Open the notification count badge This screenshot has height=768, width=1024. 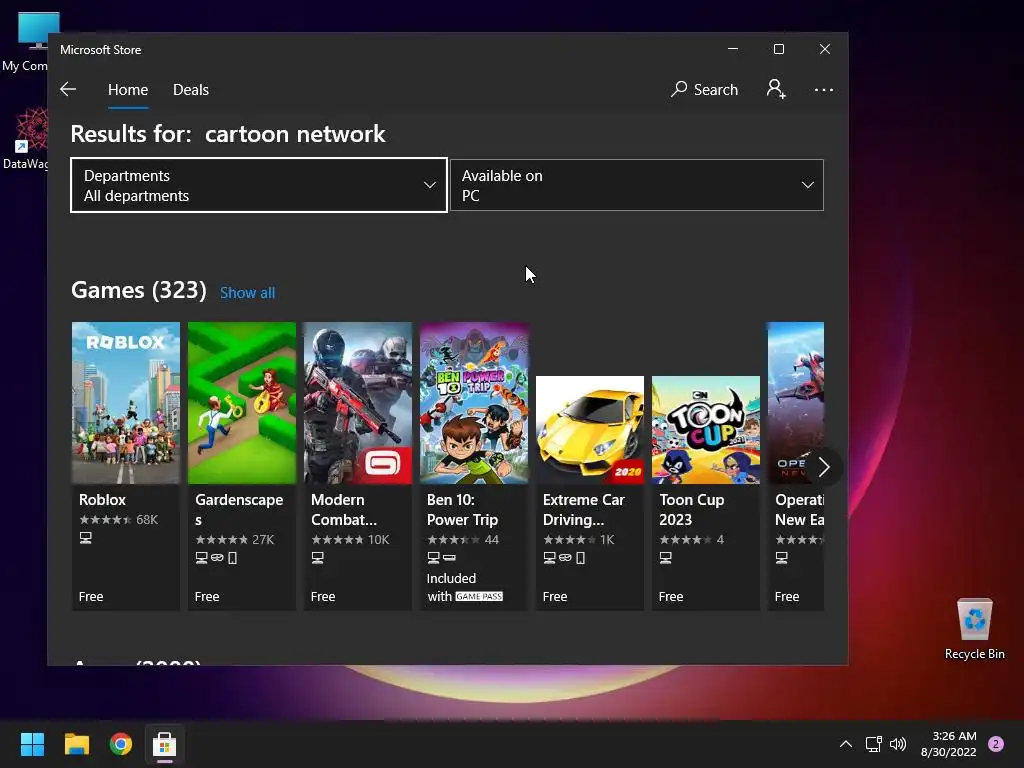pyautogui.click(x=996, y=744)
